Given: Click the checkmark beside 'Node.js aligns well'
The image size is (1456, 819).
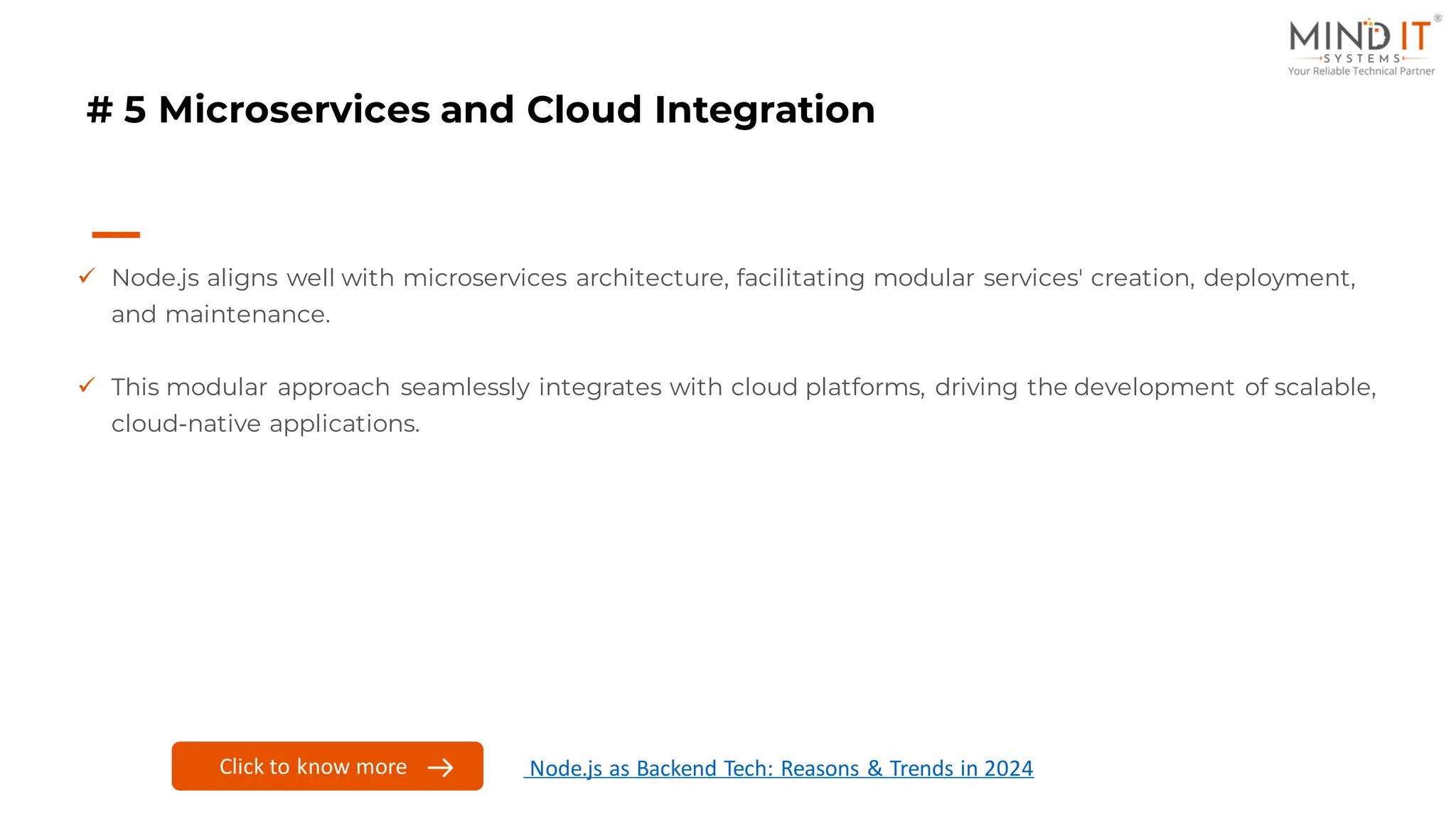Looking at the screenshot, I should (x=87, y=276).
